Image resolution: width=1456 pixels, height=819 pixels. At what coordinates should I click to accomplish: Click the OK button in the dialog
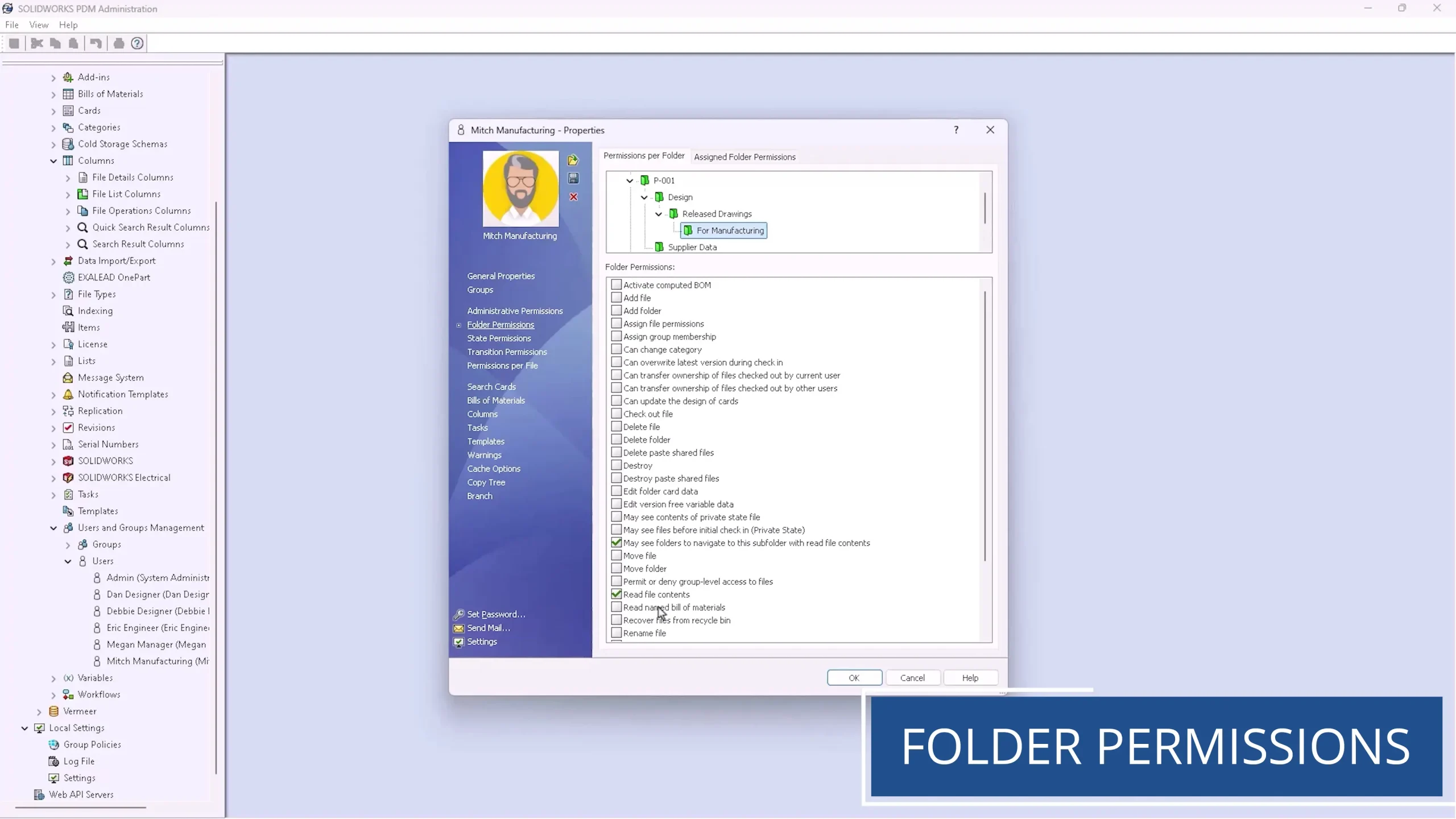(x=854, y=677)
